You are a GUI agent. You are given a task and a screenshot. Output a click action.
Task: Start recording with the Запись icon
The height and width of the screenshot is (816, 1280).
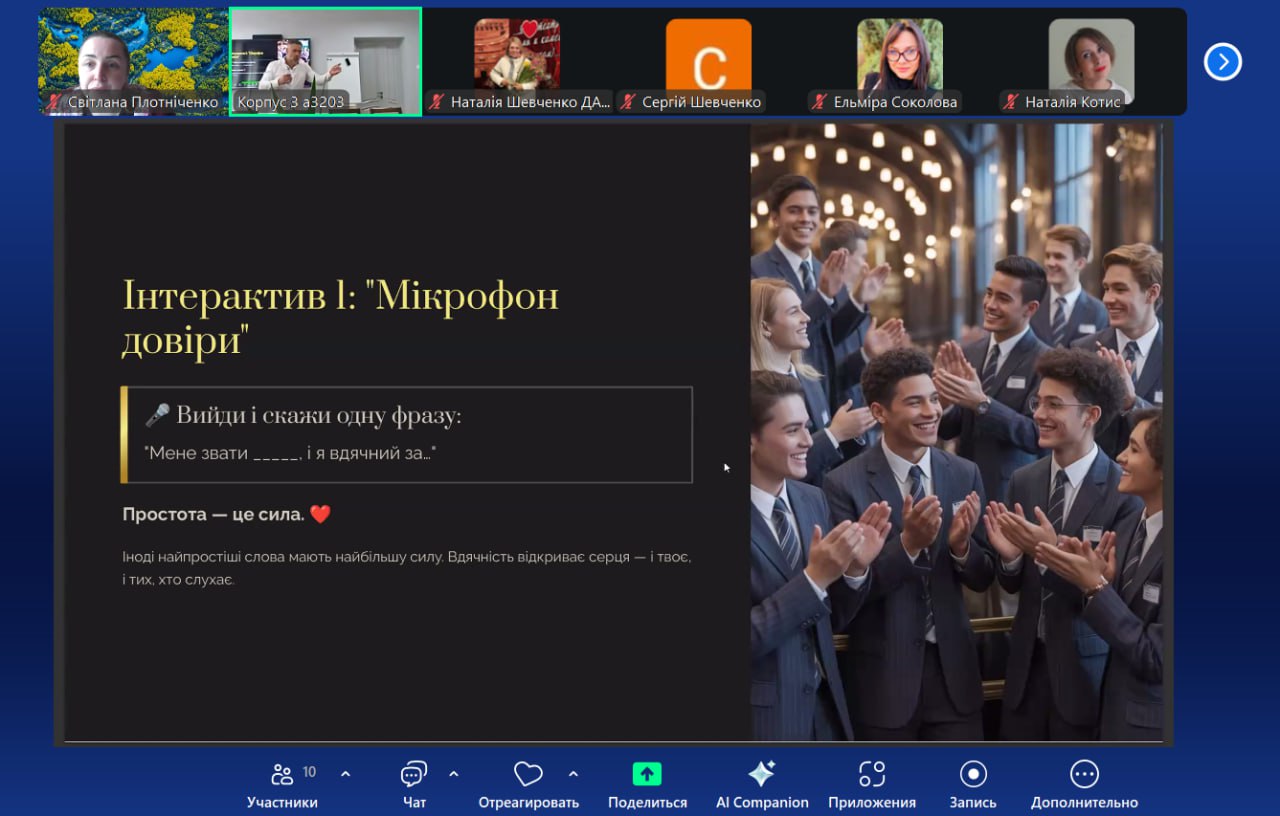click(972, 775)
